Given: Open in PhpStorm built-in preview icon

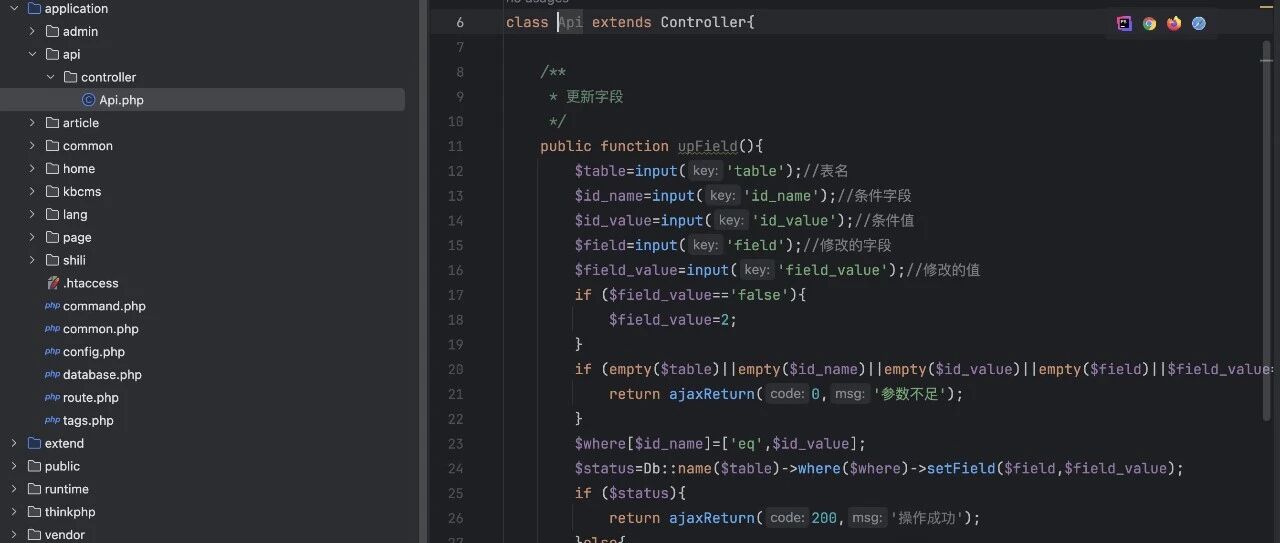Looking at the screenshot, I should coord(1124,23).
